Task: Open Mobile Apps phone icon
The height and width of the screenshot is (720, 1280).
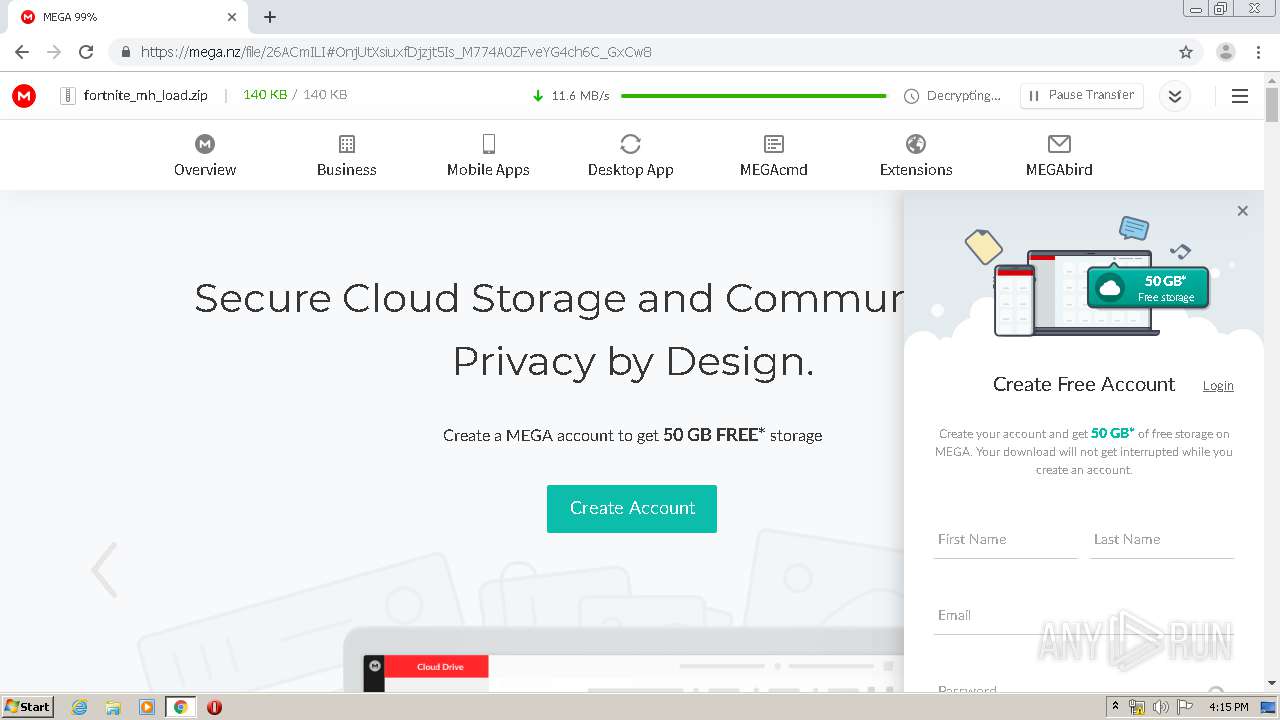Action: pyautogui.click(x=488, y=144)
